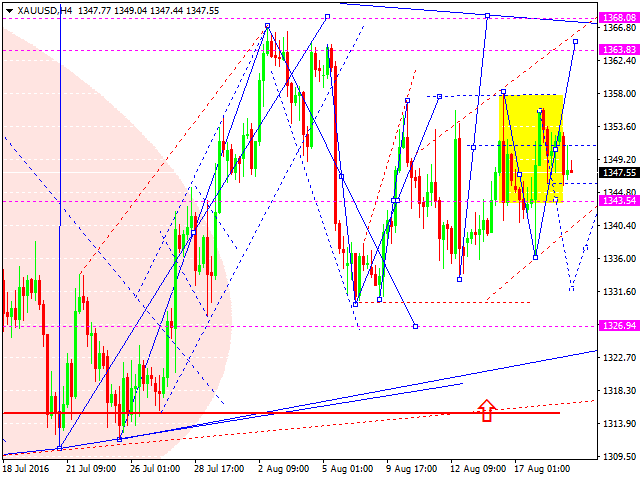Viewport: 640px width, 480px height.
Task: Click the low price 1347.44 in header
Action: click(x=167, y=11)
